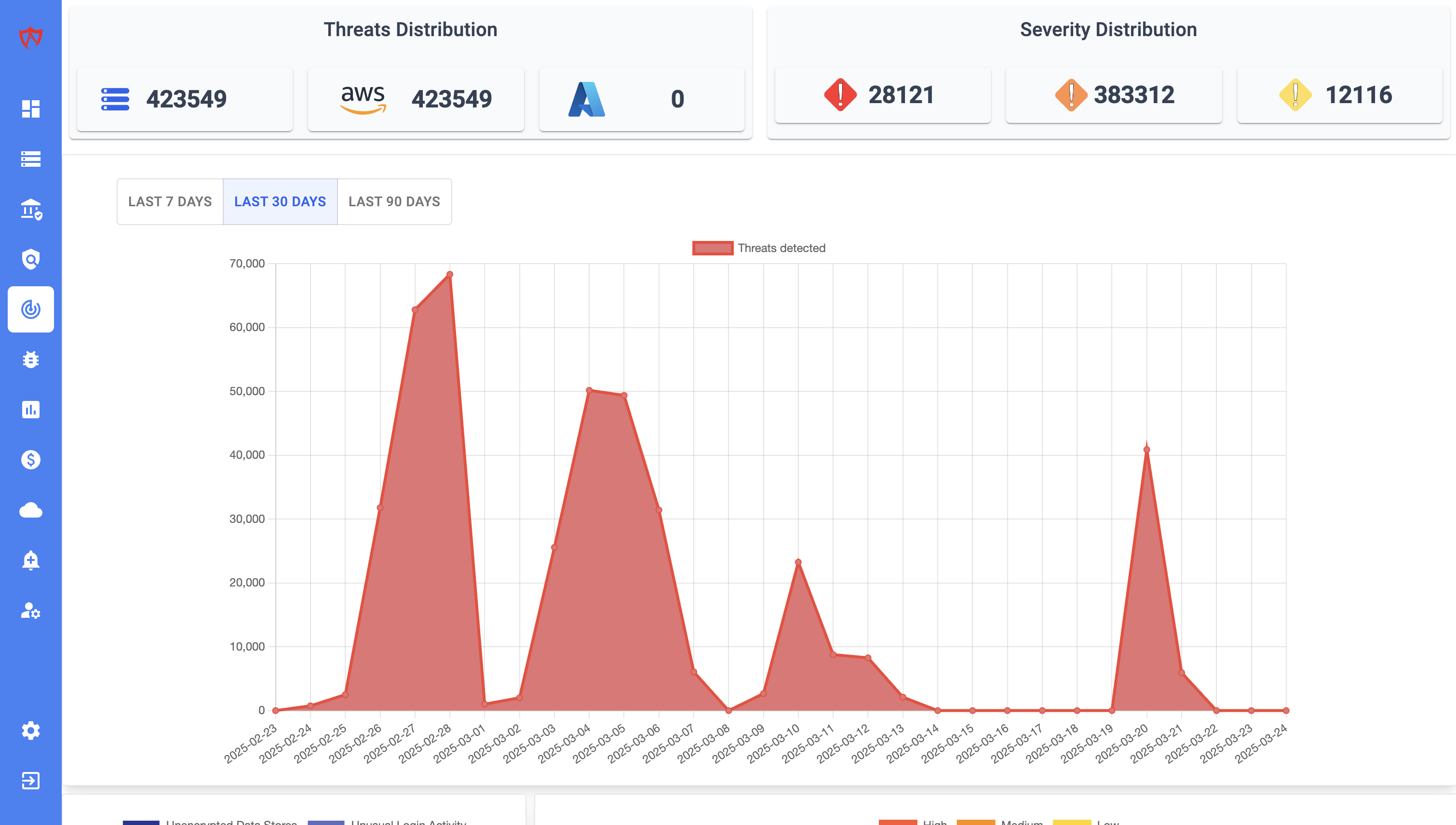Click the low severity count 12116
Image resolution: width=1456 pixels, height=825 pixels.
[1359, 94]
